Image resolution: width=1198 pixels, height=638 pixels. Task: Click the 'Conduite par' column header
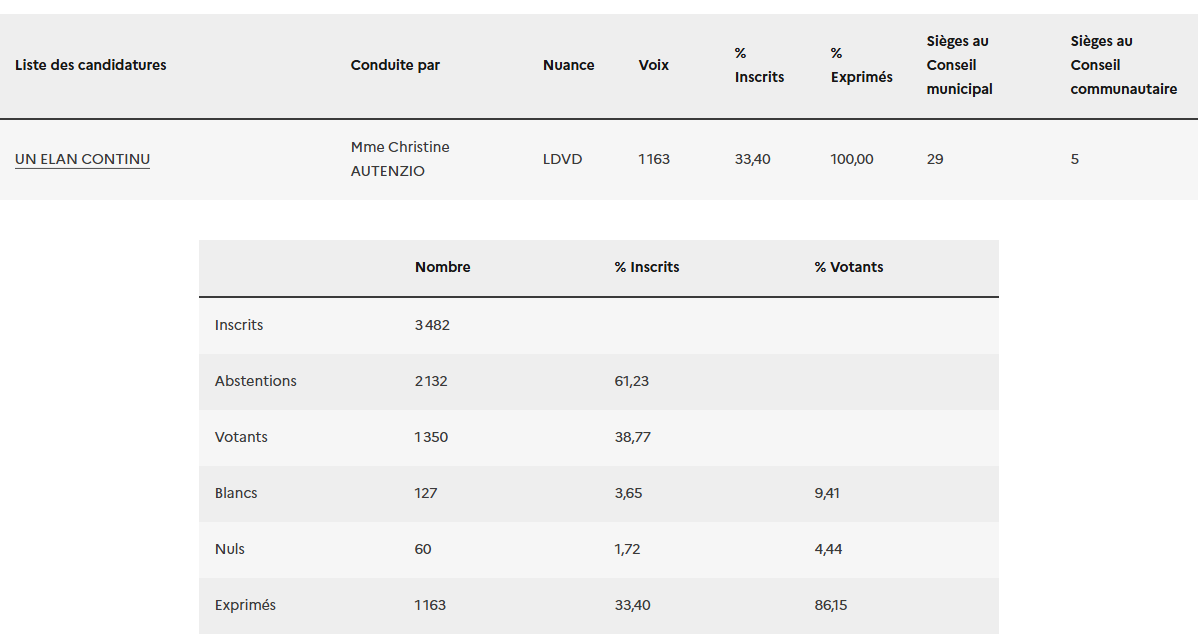(395, 65)
